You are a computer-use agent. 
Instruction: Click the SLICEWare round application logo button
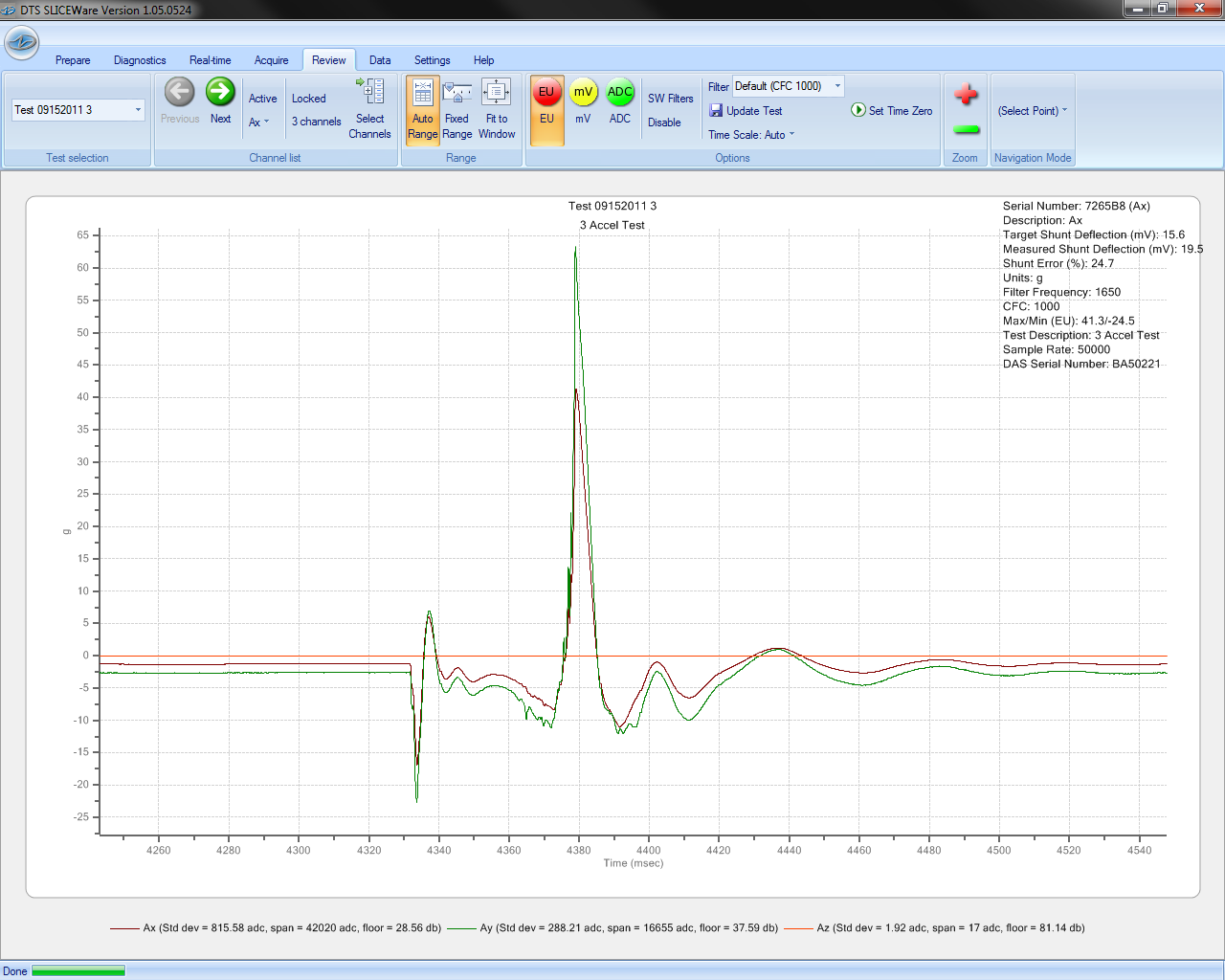coord(21,42)
